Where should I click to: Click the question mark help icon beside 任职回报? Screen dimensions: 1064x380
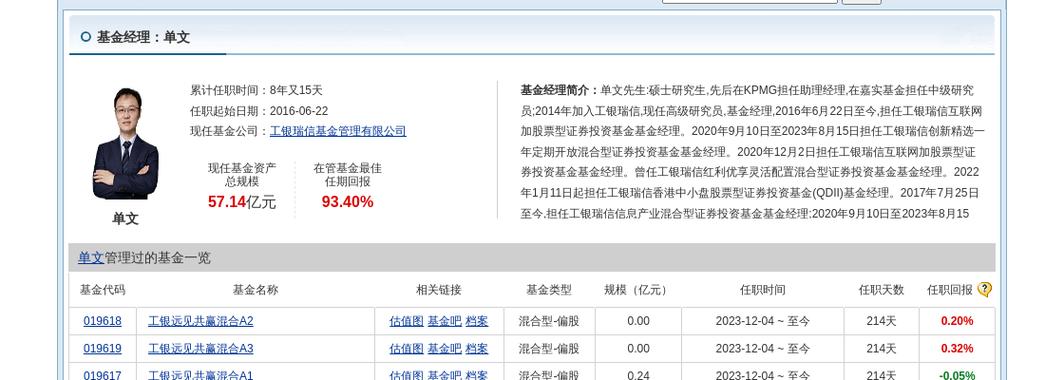coord(985,290)
